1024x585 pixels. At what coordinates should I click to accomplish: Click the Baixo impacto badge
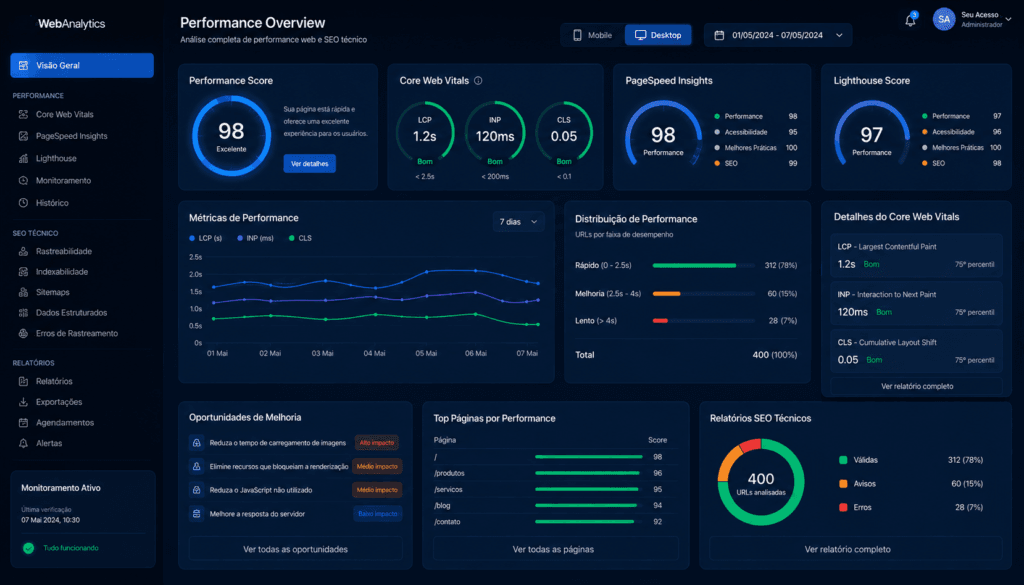tap(377, 514)
